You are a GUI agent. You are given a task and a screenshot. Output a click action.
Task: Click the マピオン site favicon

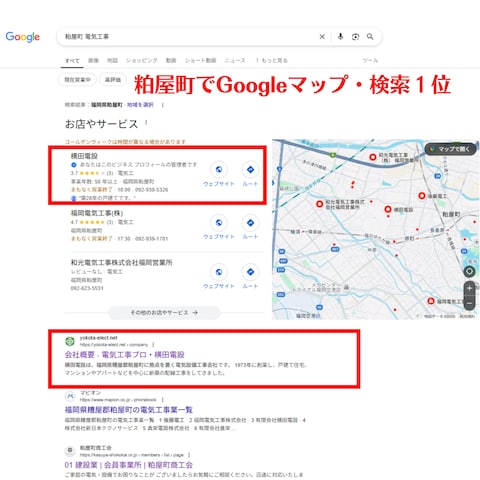tap(70, 396)
